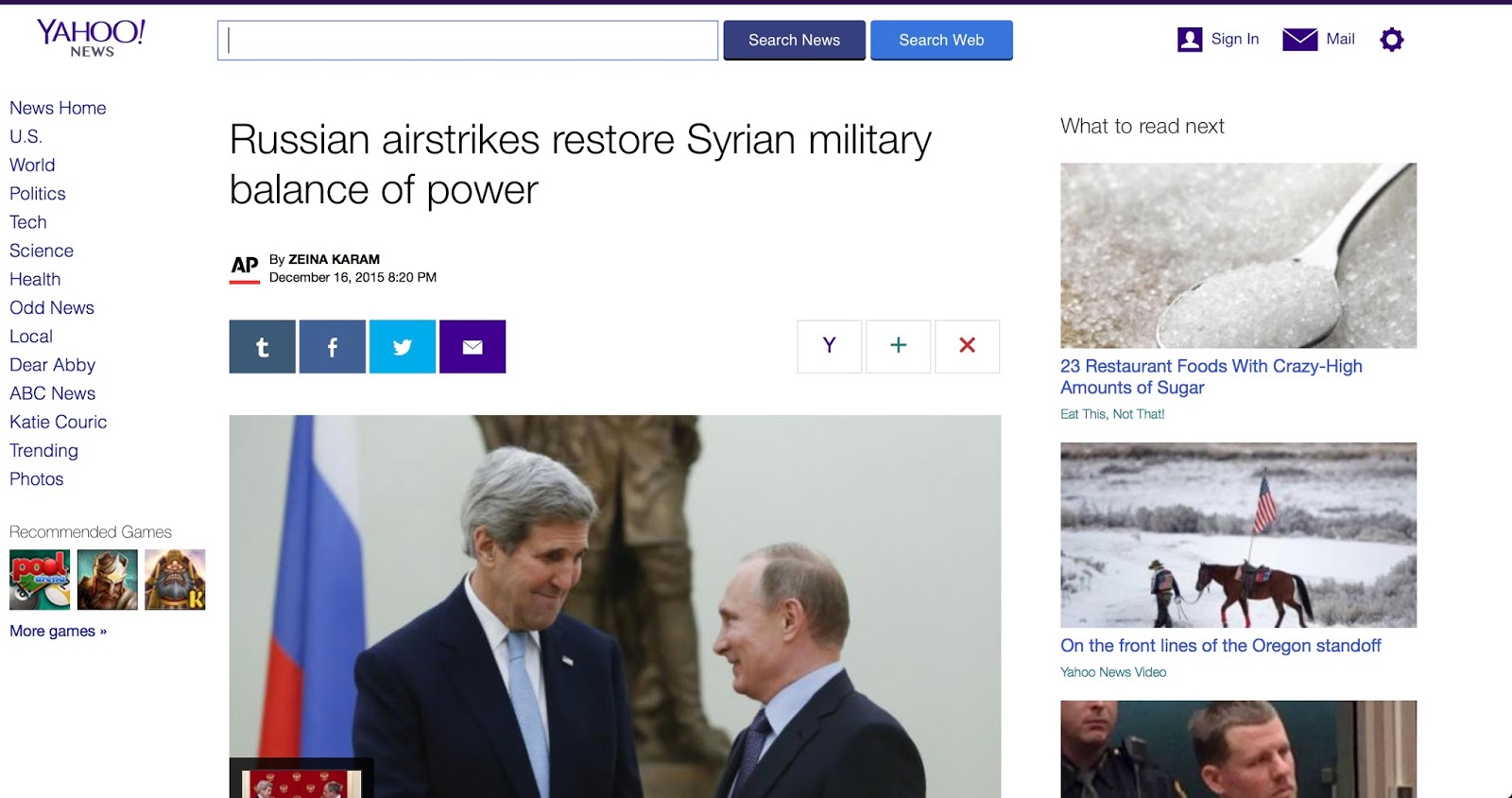This screenshot has width=1512, height=798.
Task: Click the Search Web button
Action: click(x=941, y=40)
